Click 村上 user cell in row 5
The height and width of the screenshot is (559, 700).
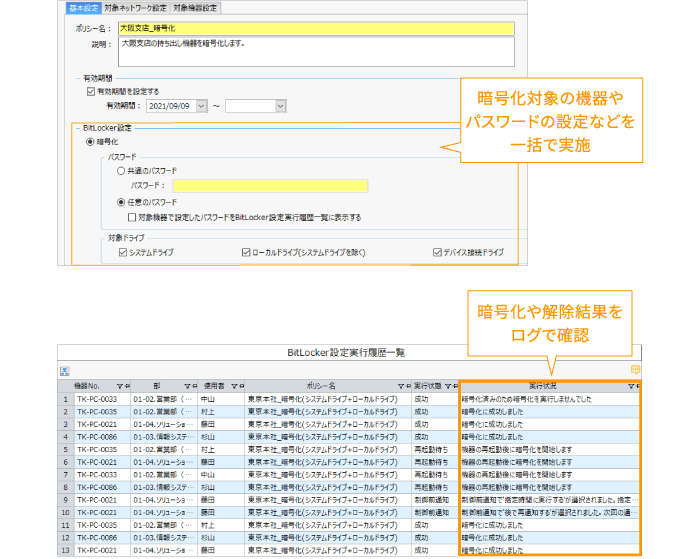pos(221,450)
